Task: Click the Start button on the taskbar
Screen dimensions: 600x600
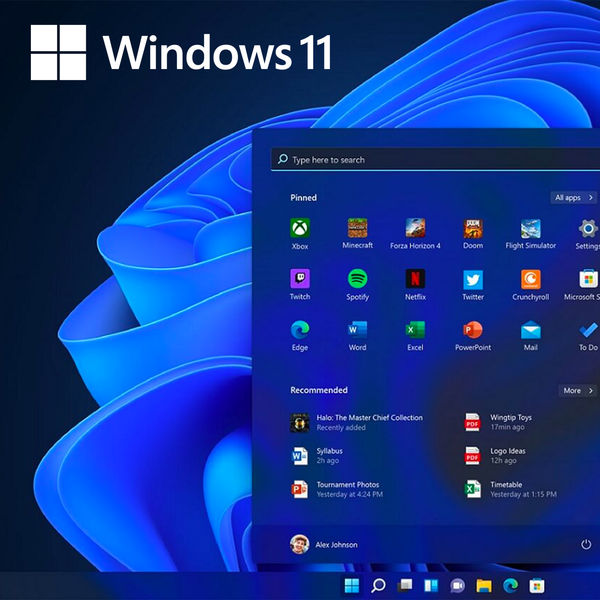Action: tap(352, 585)
